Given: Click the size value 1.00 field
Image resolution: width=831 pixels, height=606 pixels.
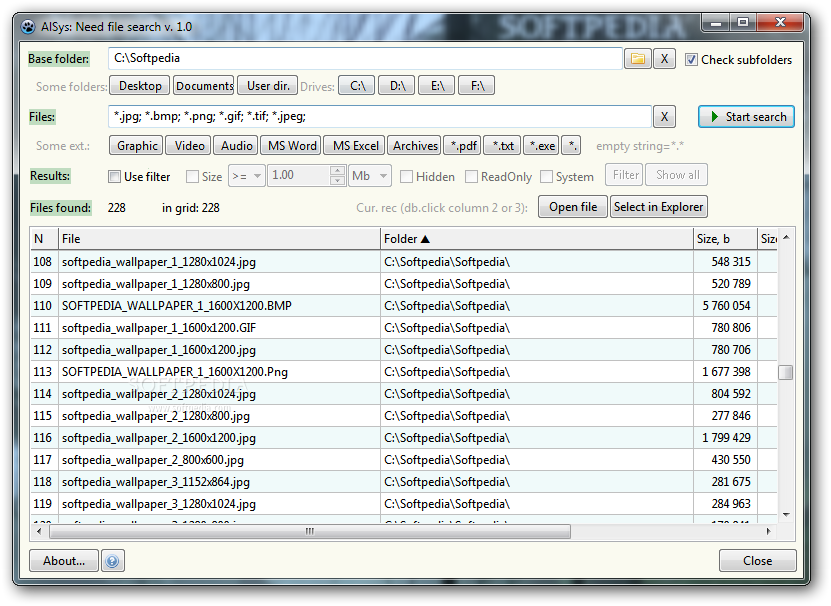Looking at the screenshot, I should [x=299, y=175].
